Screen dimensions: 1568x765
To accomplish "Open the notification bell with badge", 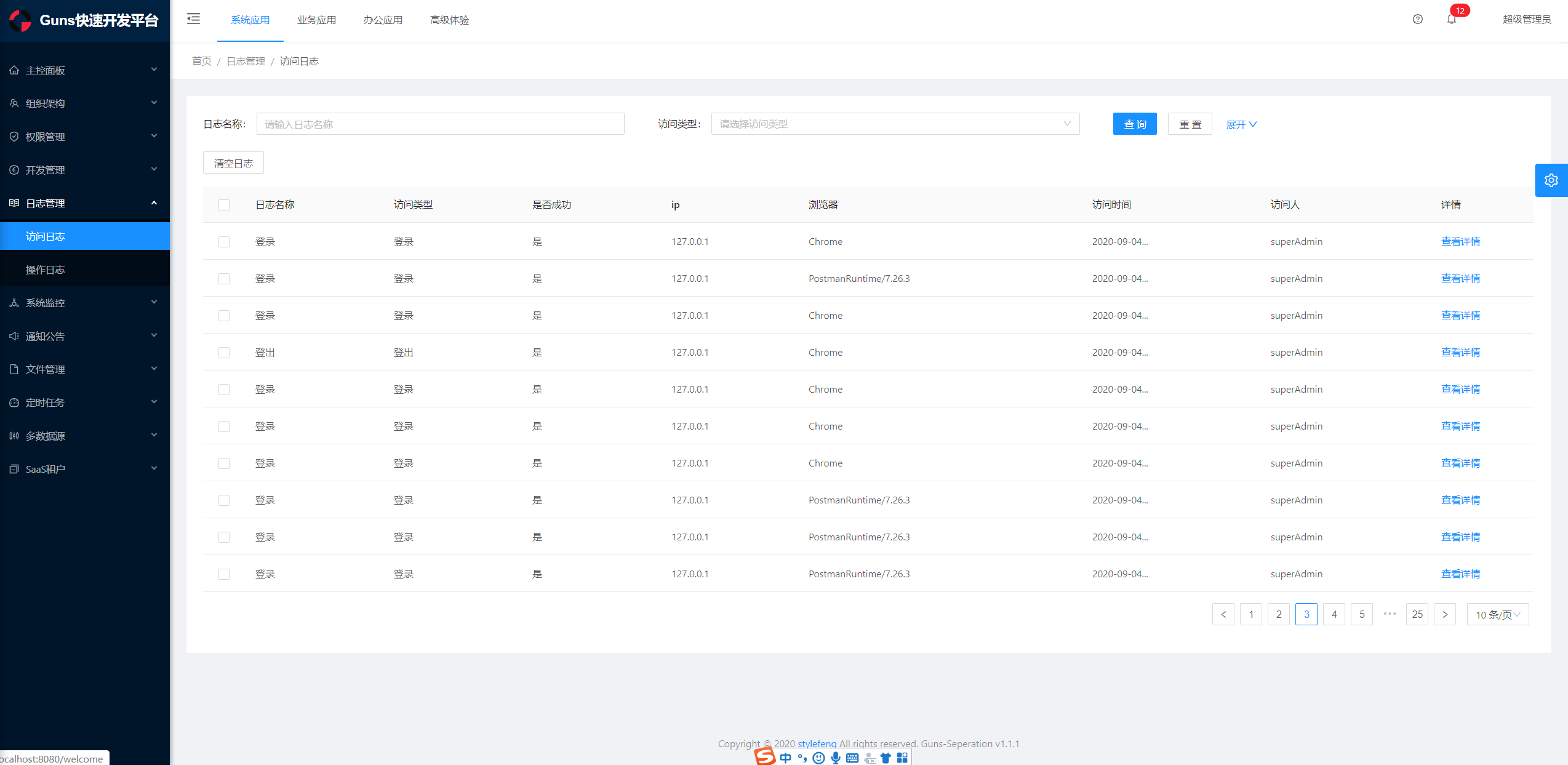I will pyautogui.click(x=1452, y=19).
